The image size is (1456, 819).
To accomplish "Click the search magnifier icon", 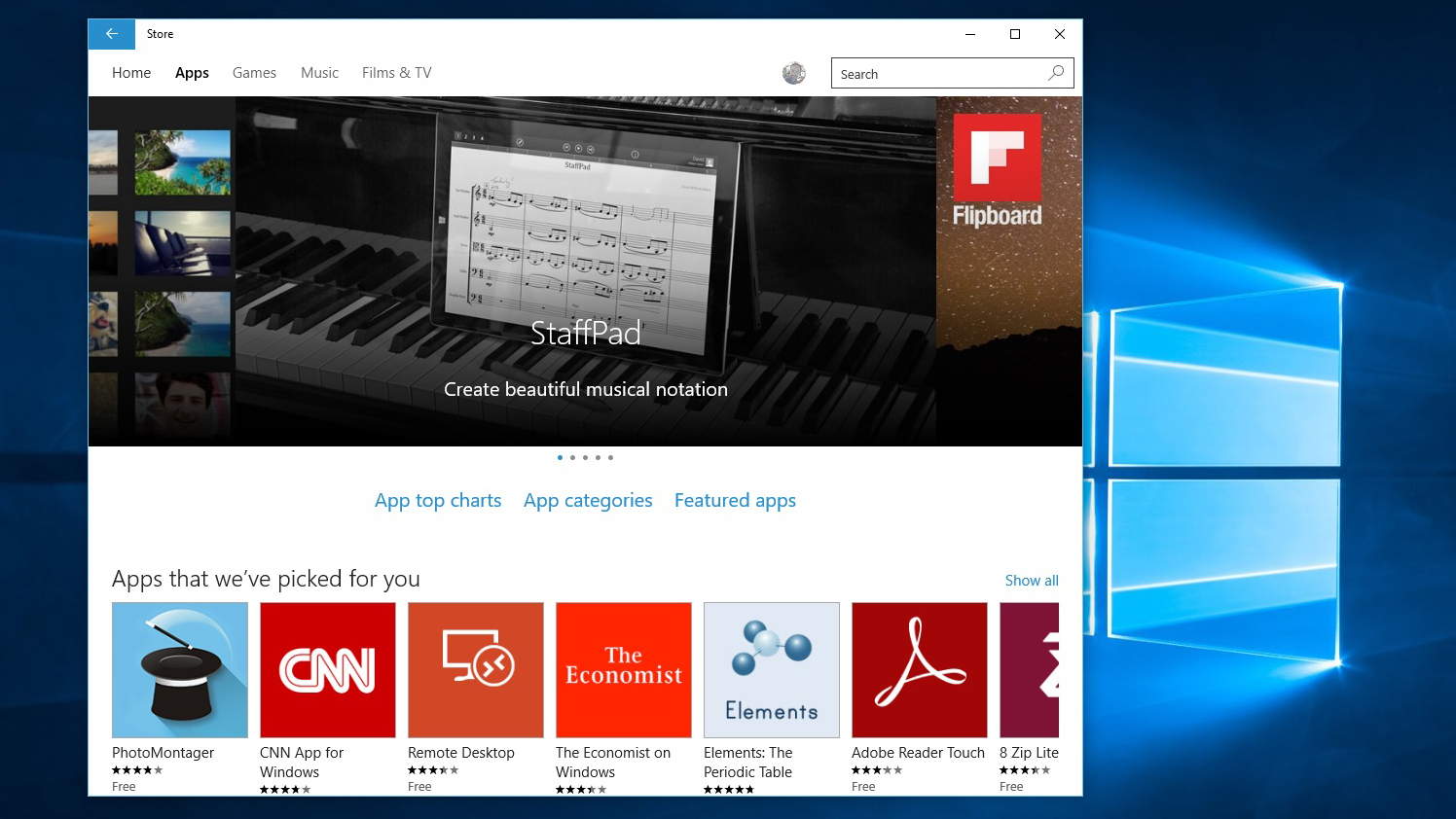I will click(x=1056, y=73).
